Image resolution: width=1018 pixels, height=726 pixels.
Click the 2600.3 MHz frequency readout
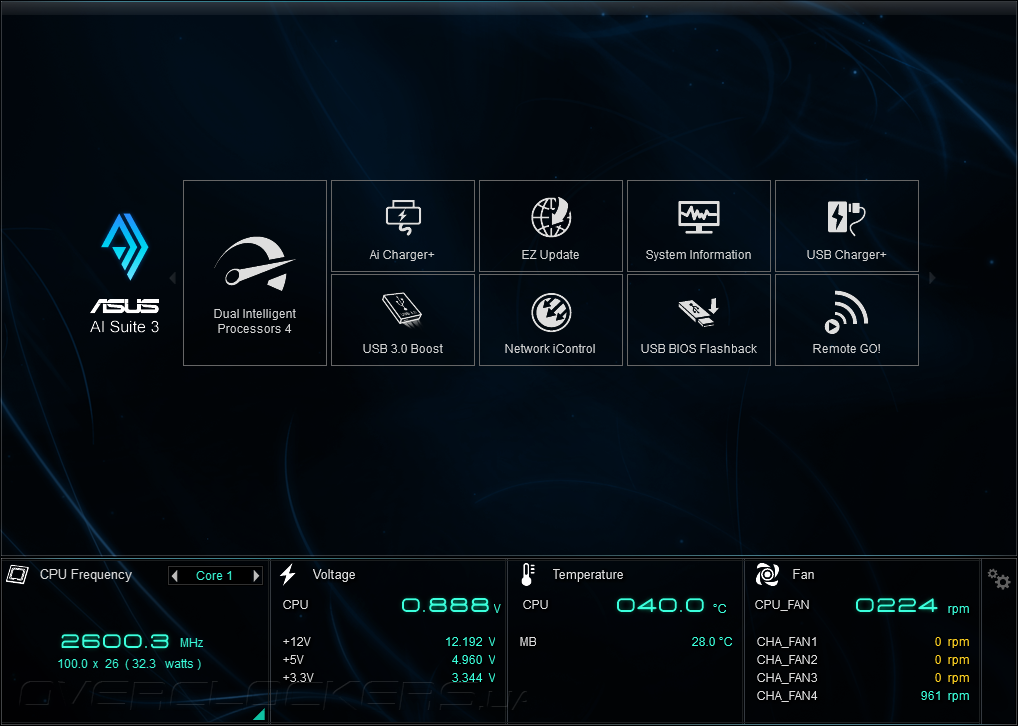click(x=132, y=642)
